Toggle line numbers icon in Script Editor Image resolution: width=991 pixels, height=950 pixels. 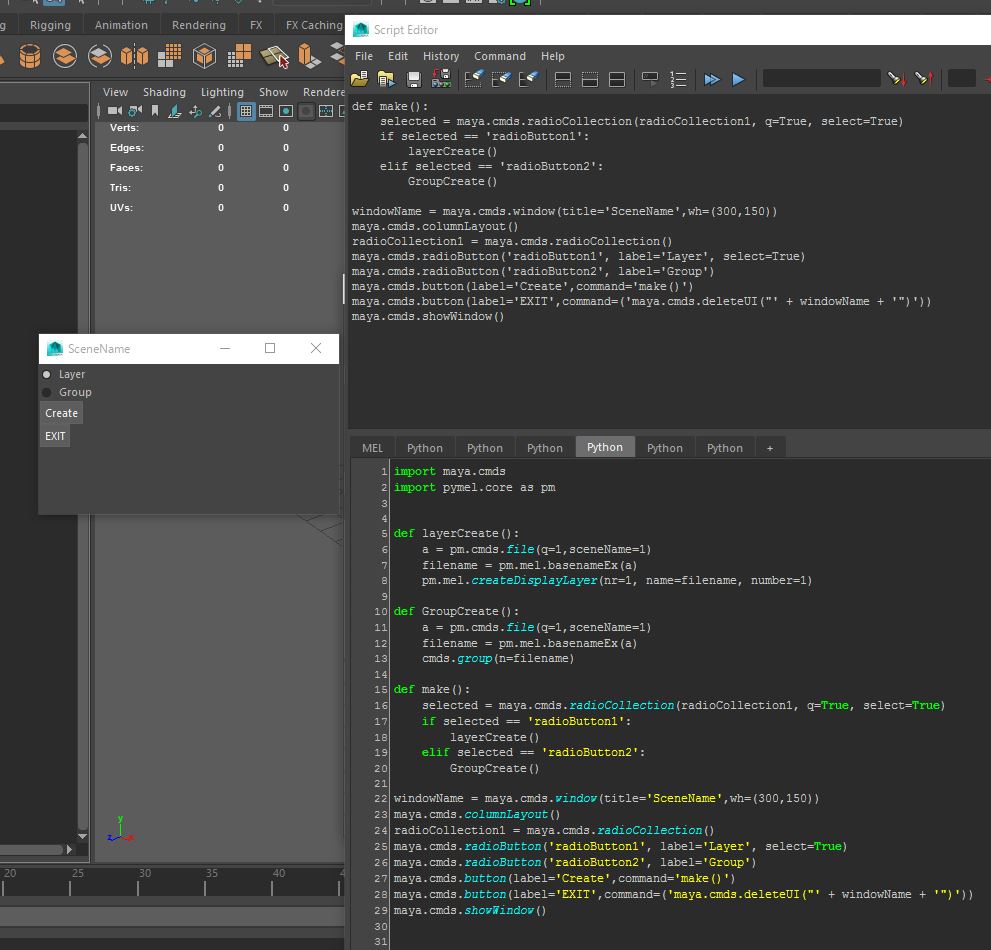[x=678, y=79]
